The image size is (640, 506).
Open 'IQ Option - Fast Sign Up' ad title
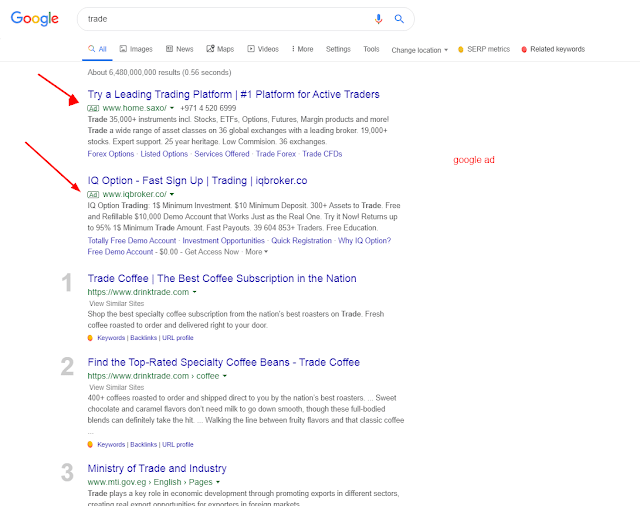[x=197, y=180]
